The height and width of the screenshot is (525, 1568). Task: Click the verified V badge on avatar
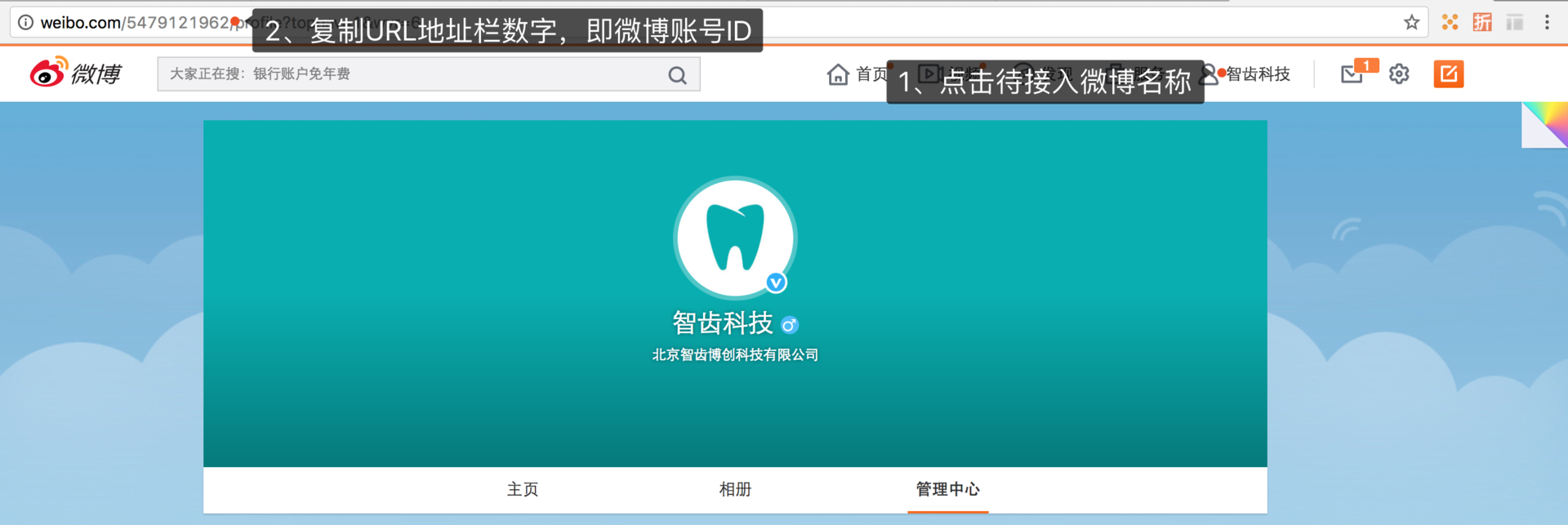click(x=776, y=283)
